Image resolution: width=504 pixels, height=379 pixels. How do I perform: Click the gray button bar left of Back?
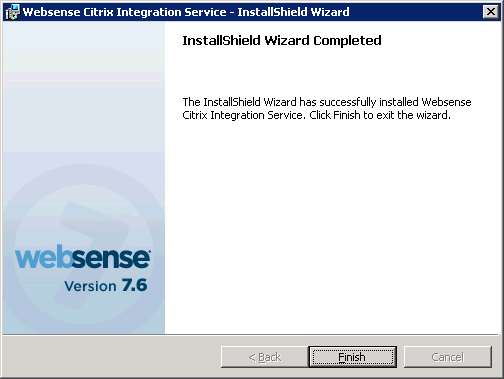point(112,357)
